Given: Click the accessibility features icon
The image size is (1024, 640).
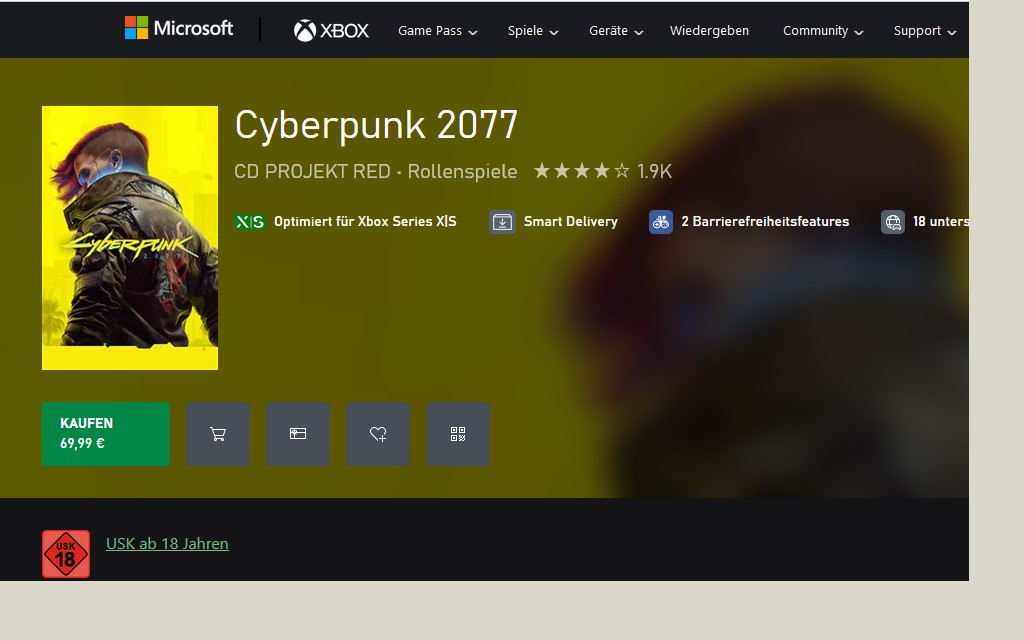Looking at the screenshot, I should [661, 222].
